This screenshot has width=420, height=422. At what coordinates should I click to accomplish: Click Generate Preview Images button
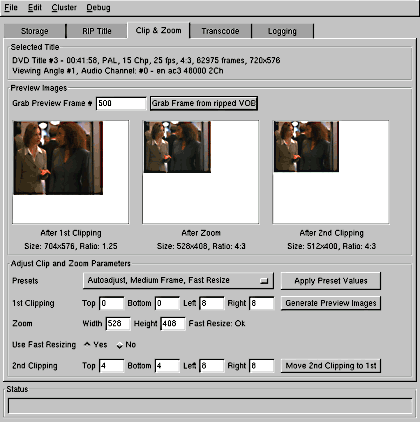point(331,303)
